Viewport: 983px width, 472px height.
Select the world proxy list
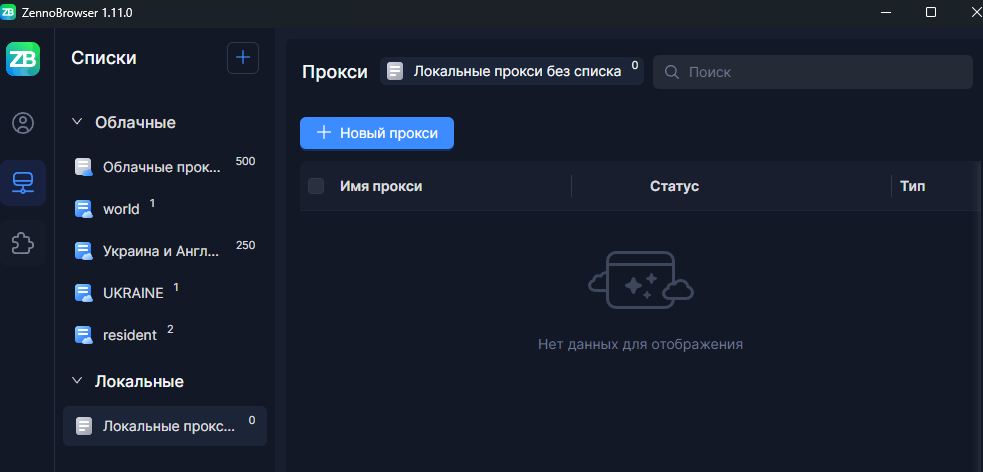165,209
